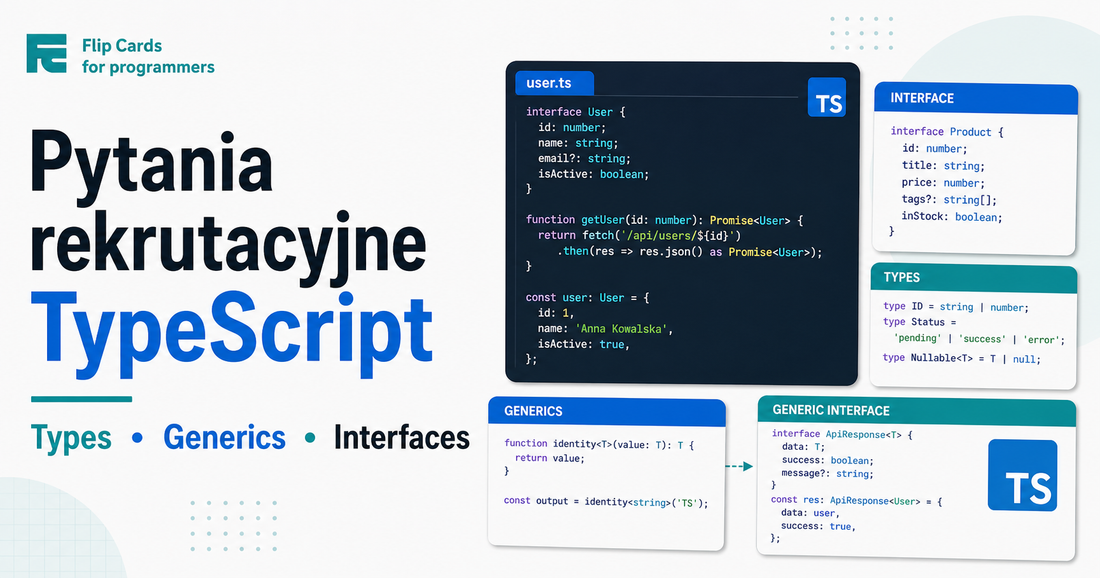Click the line "success: true,"

click(818, 526)
